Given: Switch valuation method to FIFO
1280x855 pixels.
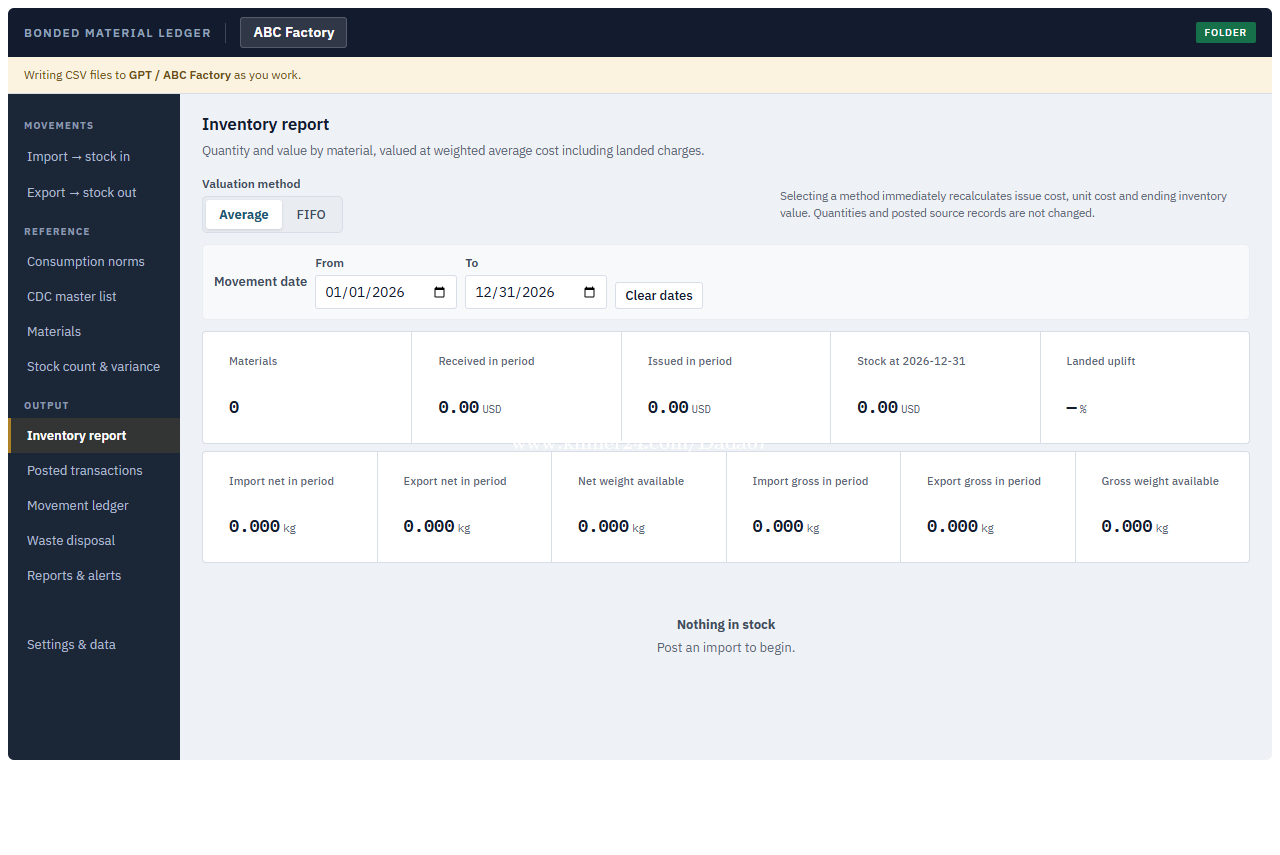Looking at the screenshot, I should coord(311,215).
